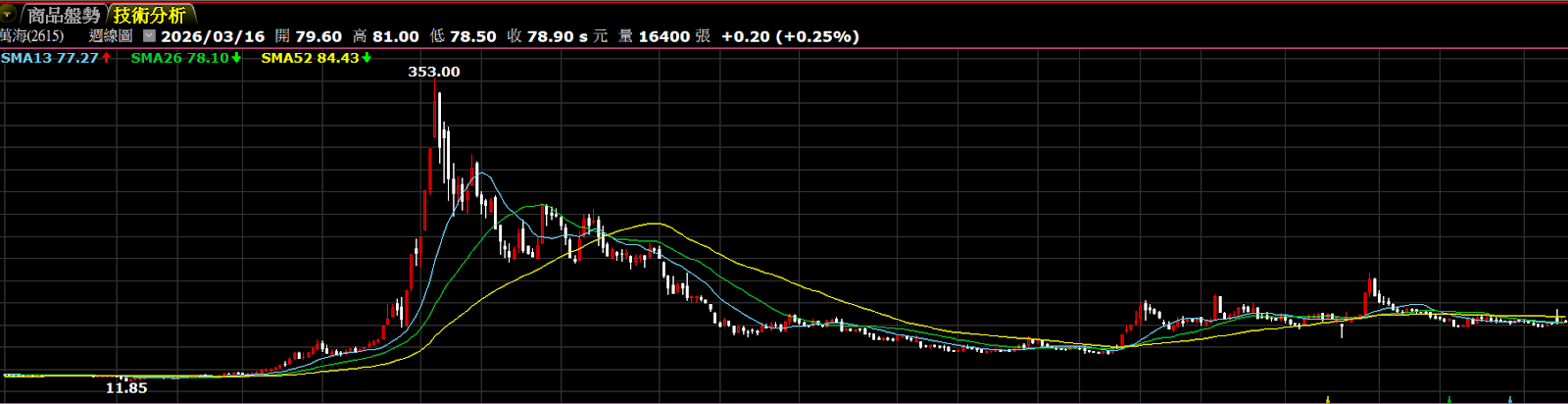Click the green marker on the bottom axis
Image resolution: width=1568 pixels, height=404 pixels.
click(x=1449, y=399)
